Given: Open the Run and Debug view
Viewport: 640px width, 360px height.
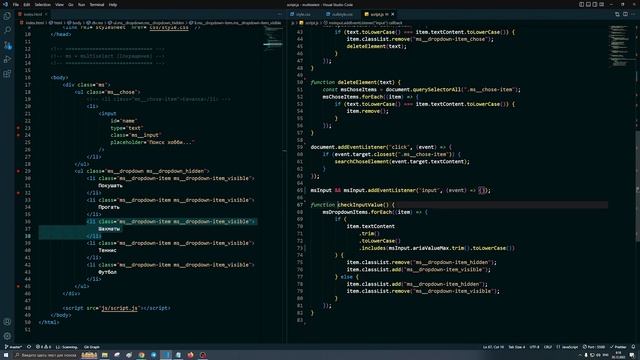Looking at the screenshot, I should coord(7,60).
